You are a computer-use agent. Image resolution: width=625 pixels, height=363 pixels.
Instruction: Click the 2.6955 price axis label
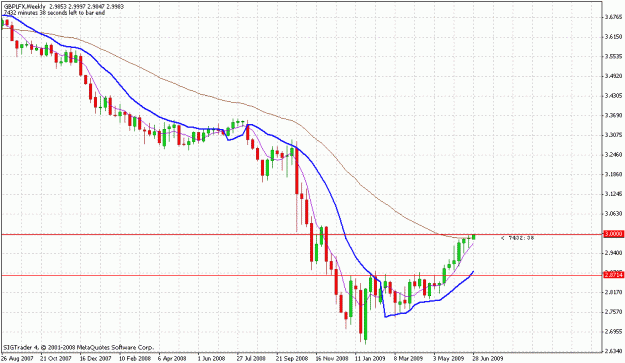613,332
